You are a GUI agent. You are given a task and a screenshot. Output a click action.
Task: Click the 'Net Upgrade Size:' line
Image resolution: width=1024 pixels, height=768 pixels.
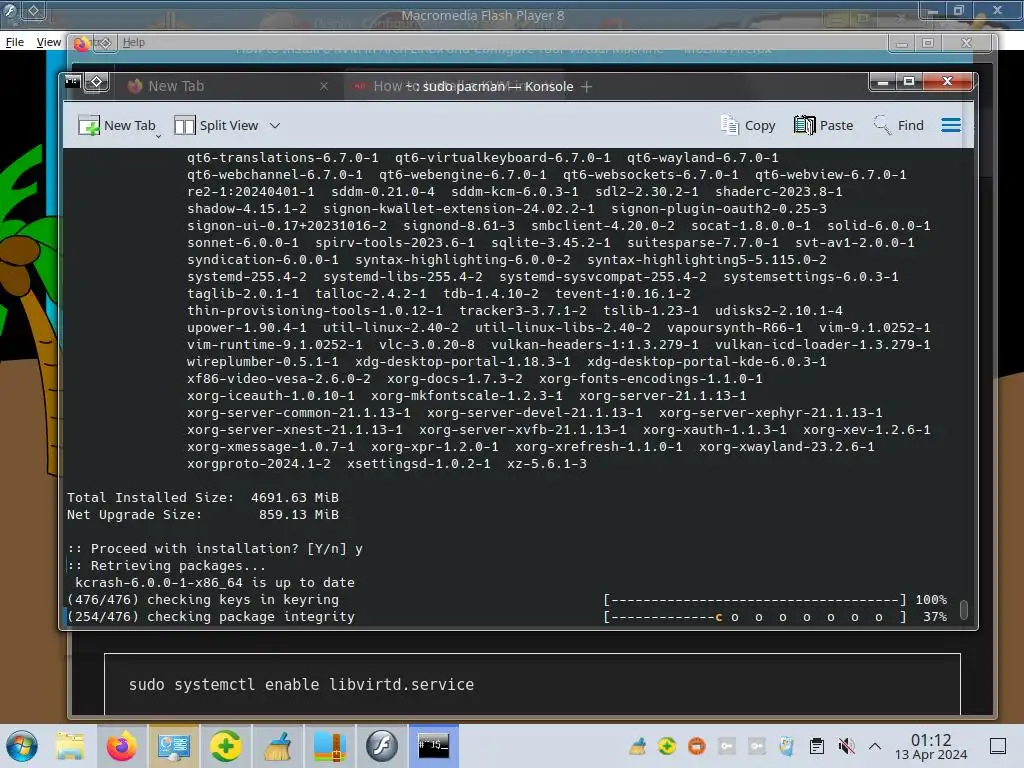click(x=203, y=515)
